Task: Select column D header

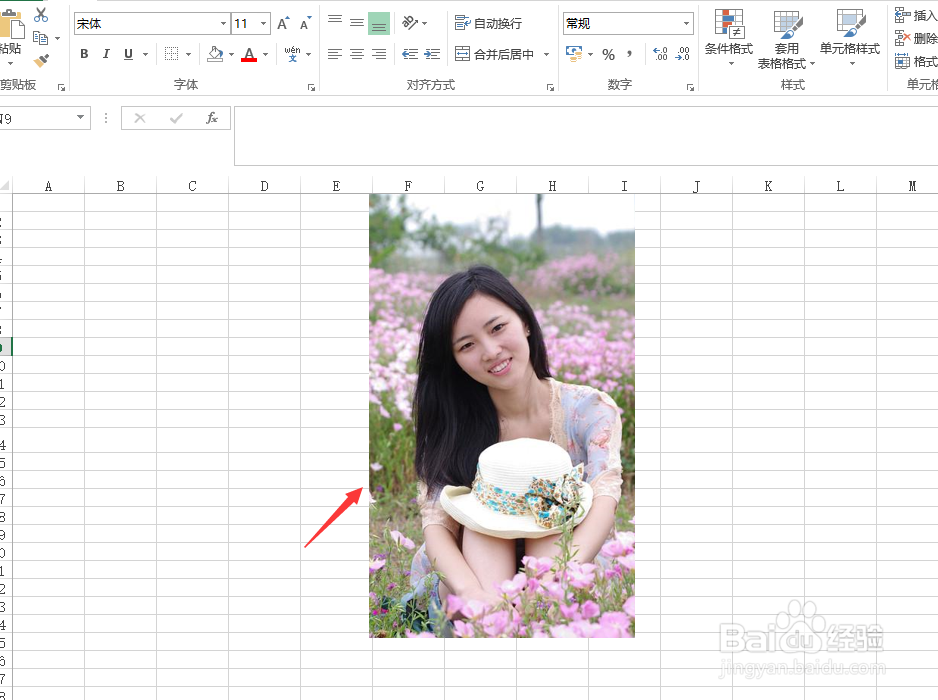Action: [x=264, y=186]
